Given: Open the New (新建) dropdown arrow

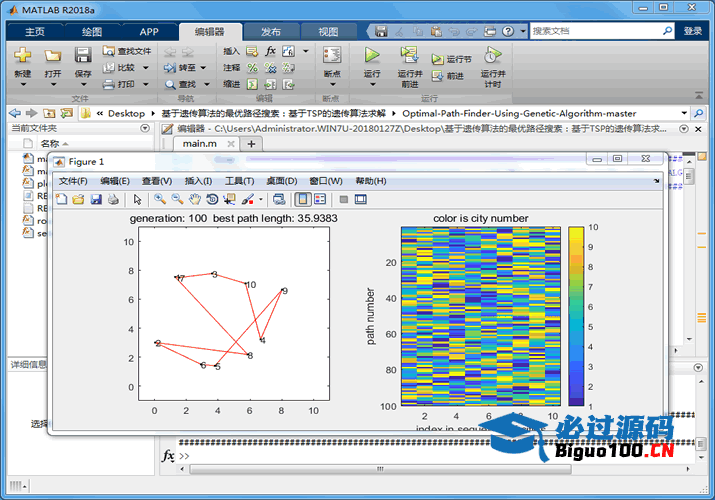Looking at the screenshot, I should coord(23,84).
